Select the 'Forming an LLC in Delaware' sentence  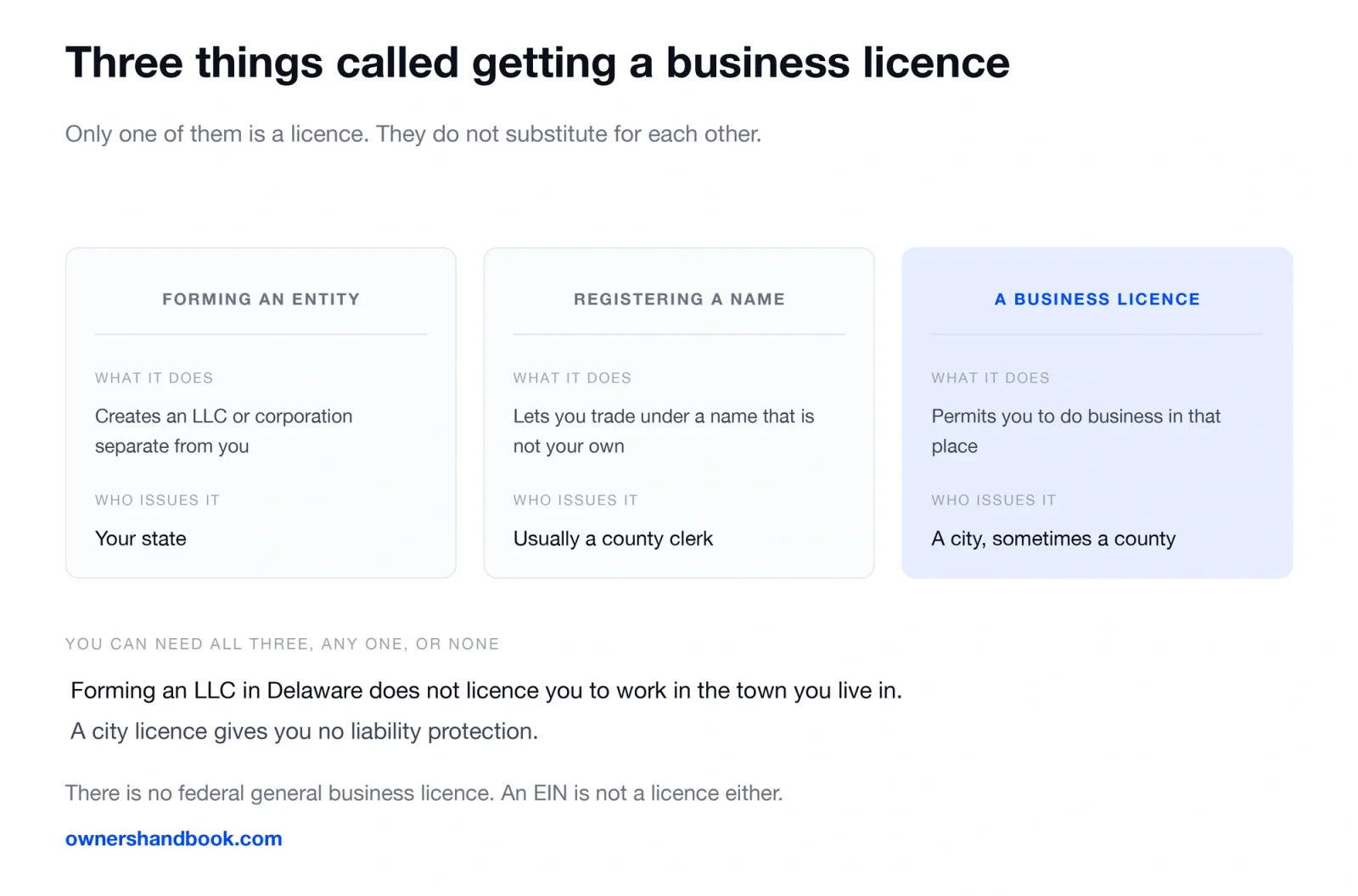click(486, 691)
